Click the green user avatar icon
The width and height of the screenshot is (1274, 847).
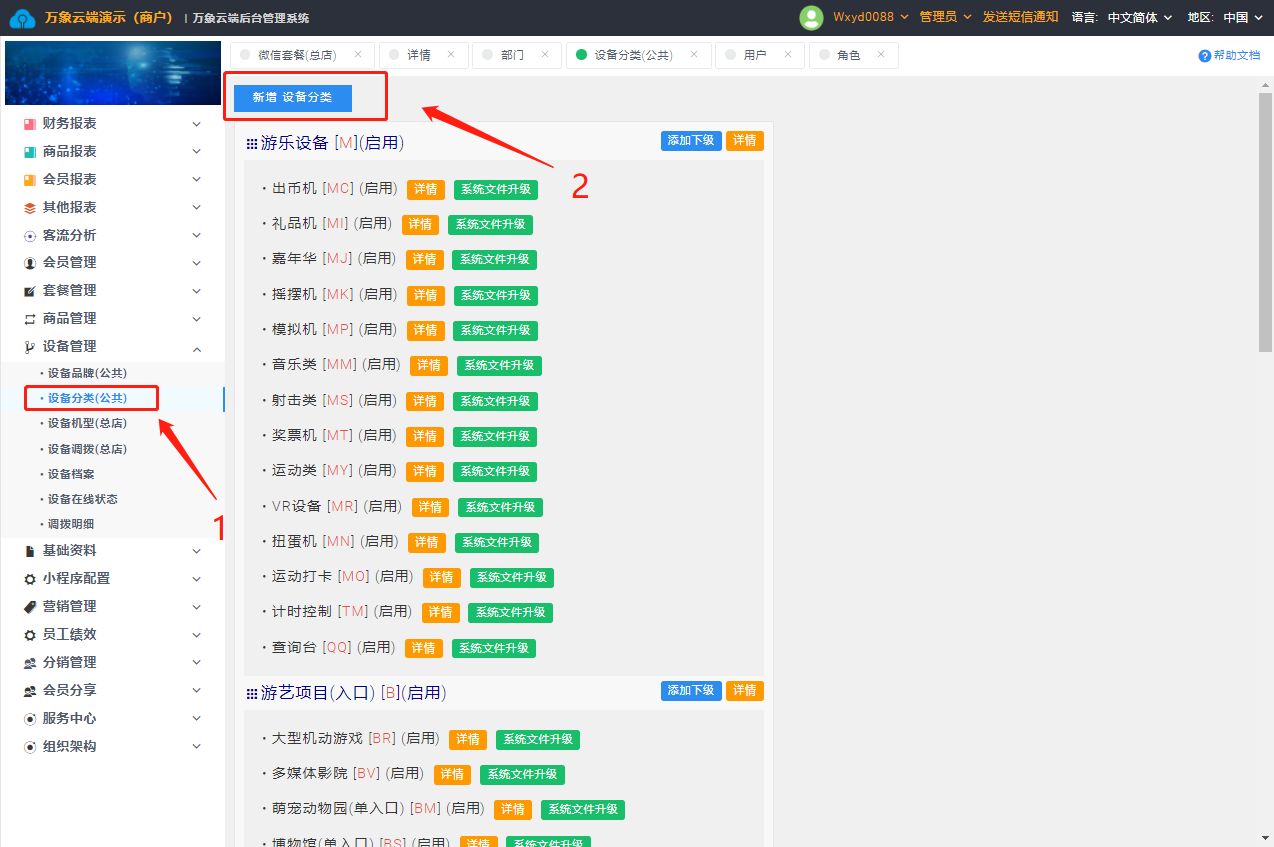811,17
